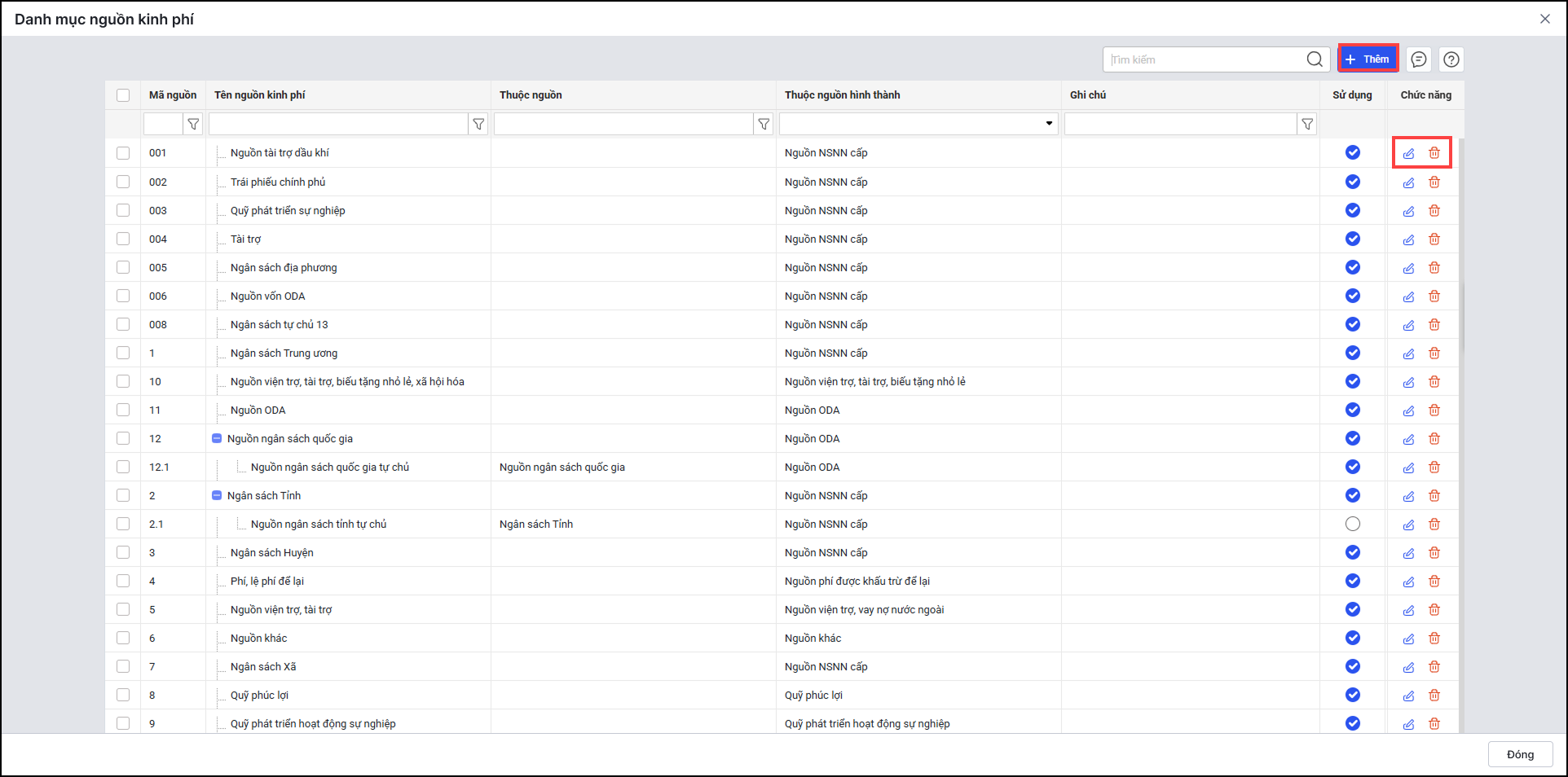Viewport: 1568px width, 777px height.
Task: Delete the Trái phiếu chính phủ row
Action: 1434,182
